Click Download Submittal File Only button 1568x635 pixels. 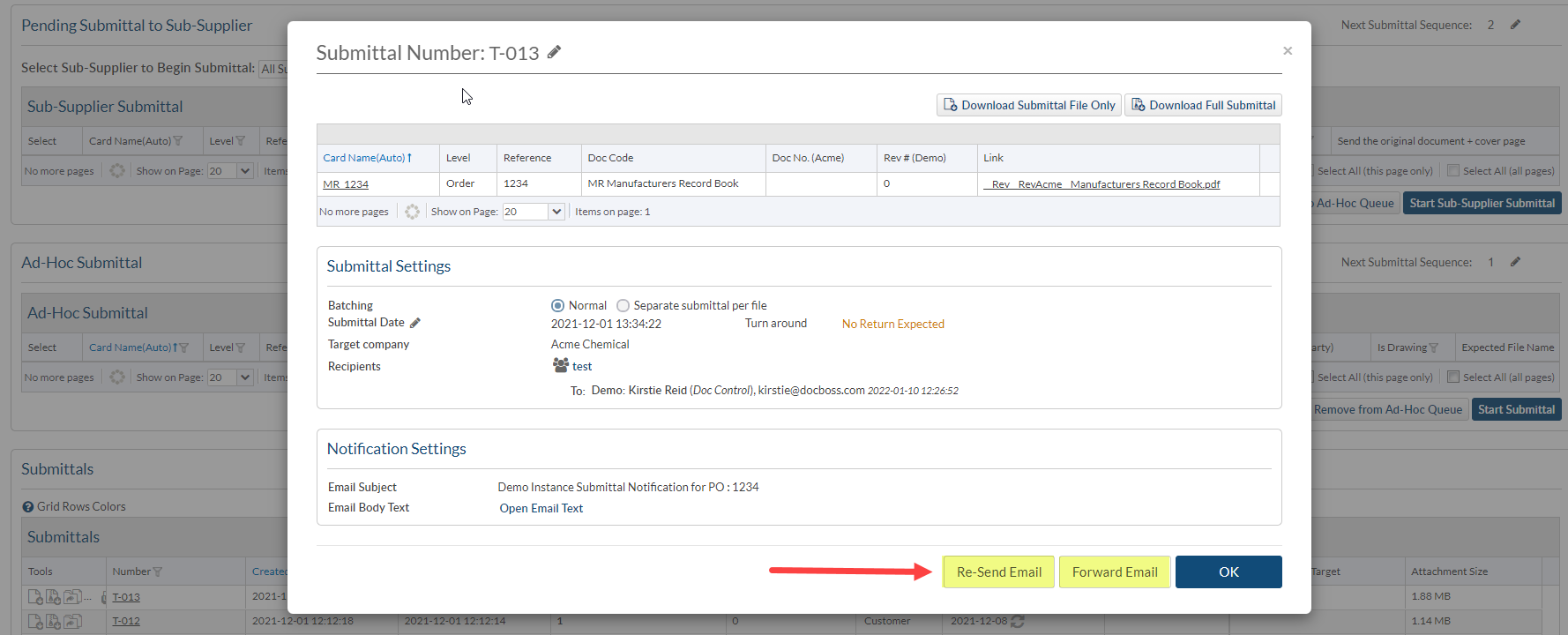click(1028, 105)
